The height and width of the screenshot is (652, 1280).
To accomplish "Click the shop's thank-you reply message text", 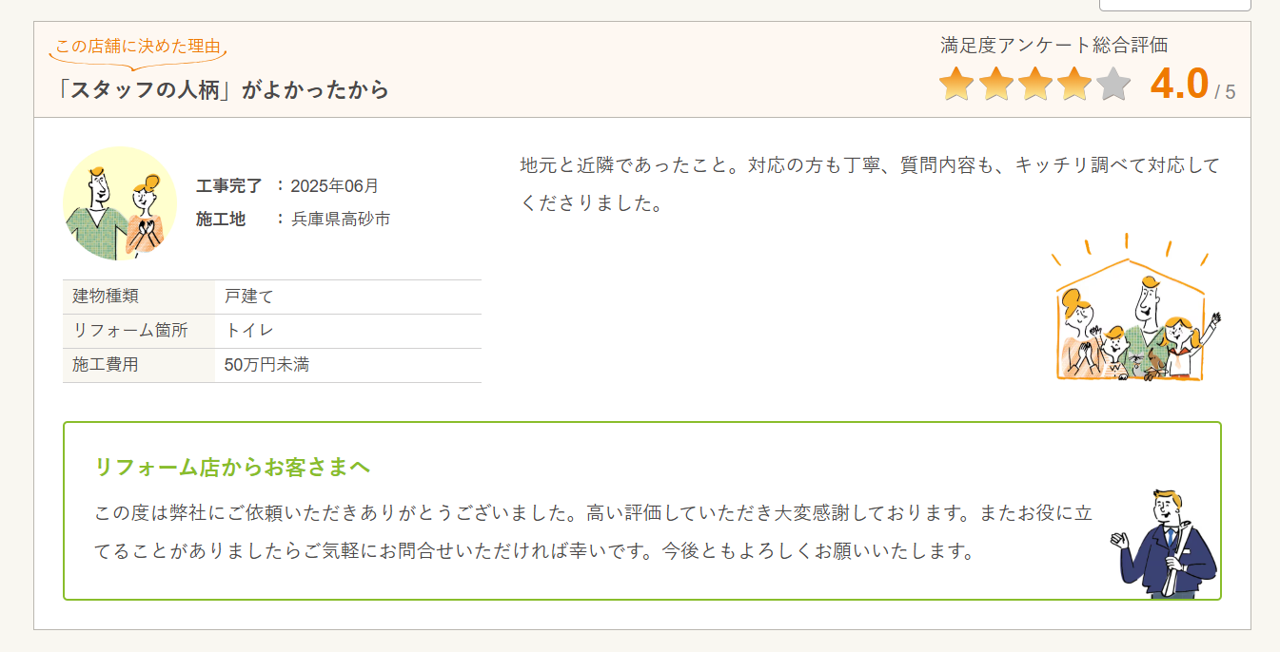I will click(x=593, y=532).
